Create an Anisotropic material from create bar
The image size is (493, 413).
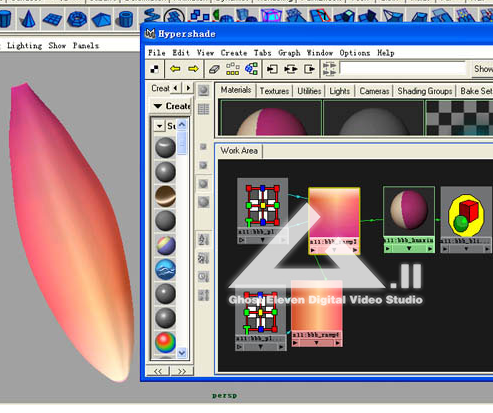[x=165, y=147]
